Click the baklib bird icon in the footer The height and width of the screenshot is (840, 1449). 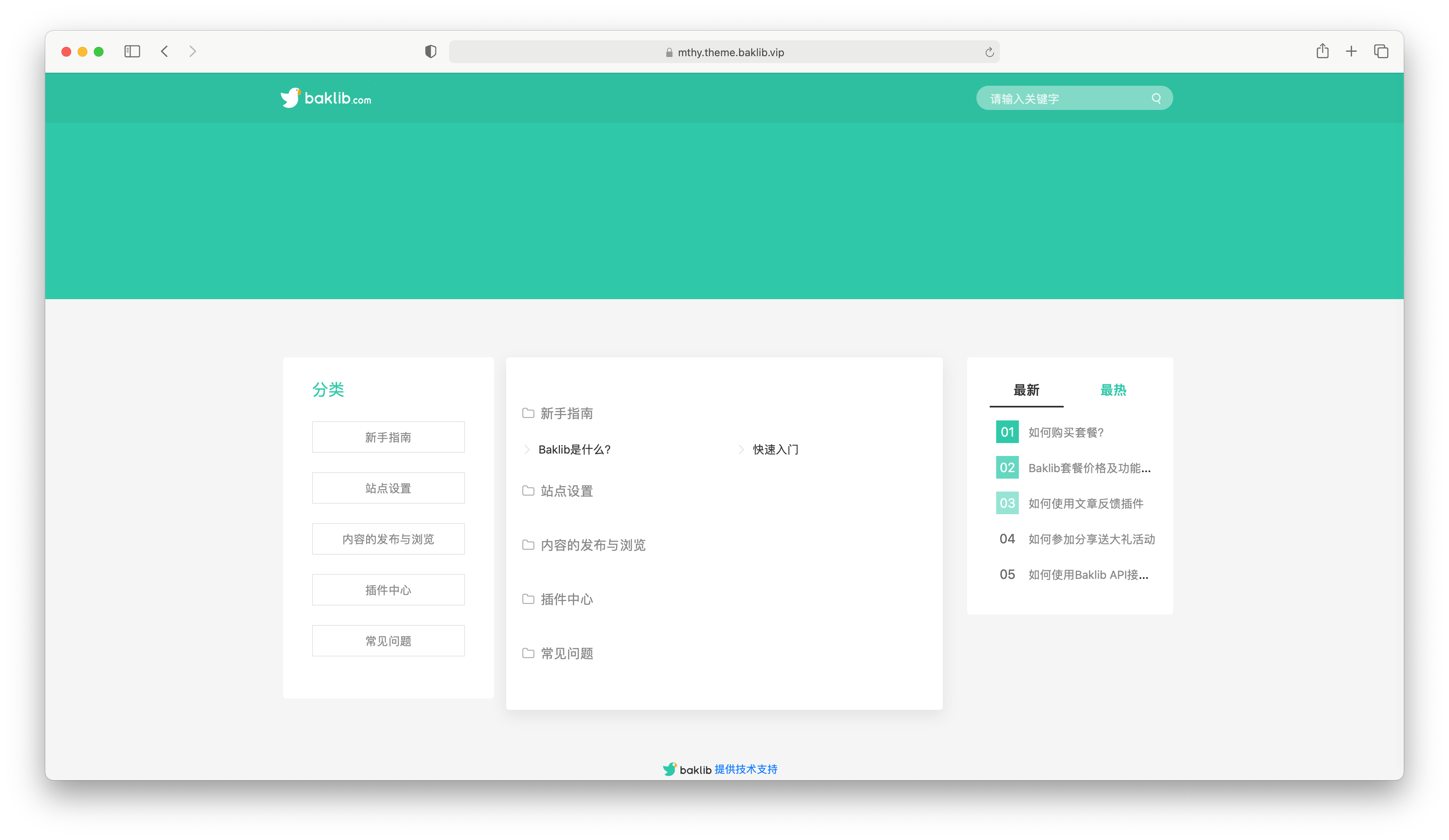[x=670, y=769]
